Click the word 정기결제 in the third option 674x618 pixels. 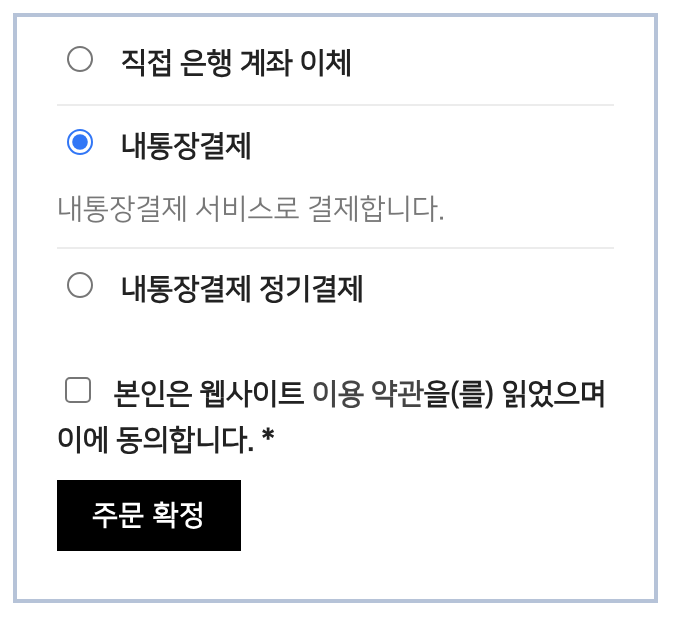coord(312,289)
